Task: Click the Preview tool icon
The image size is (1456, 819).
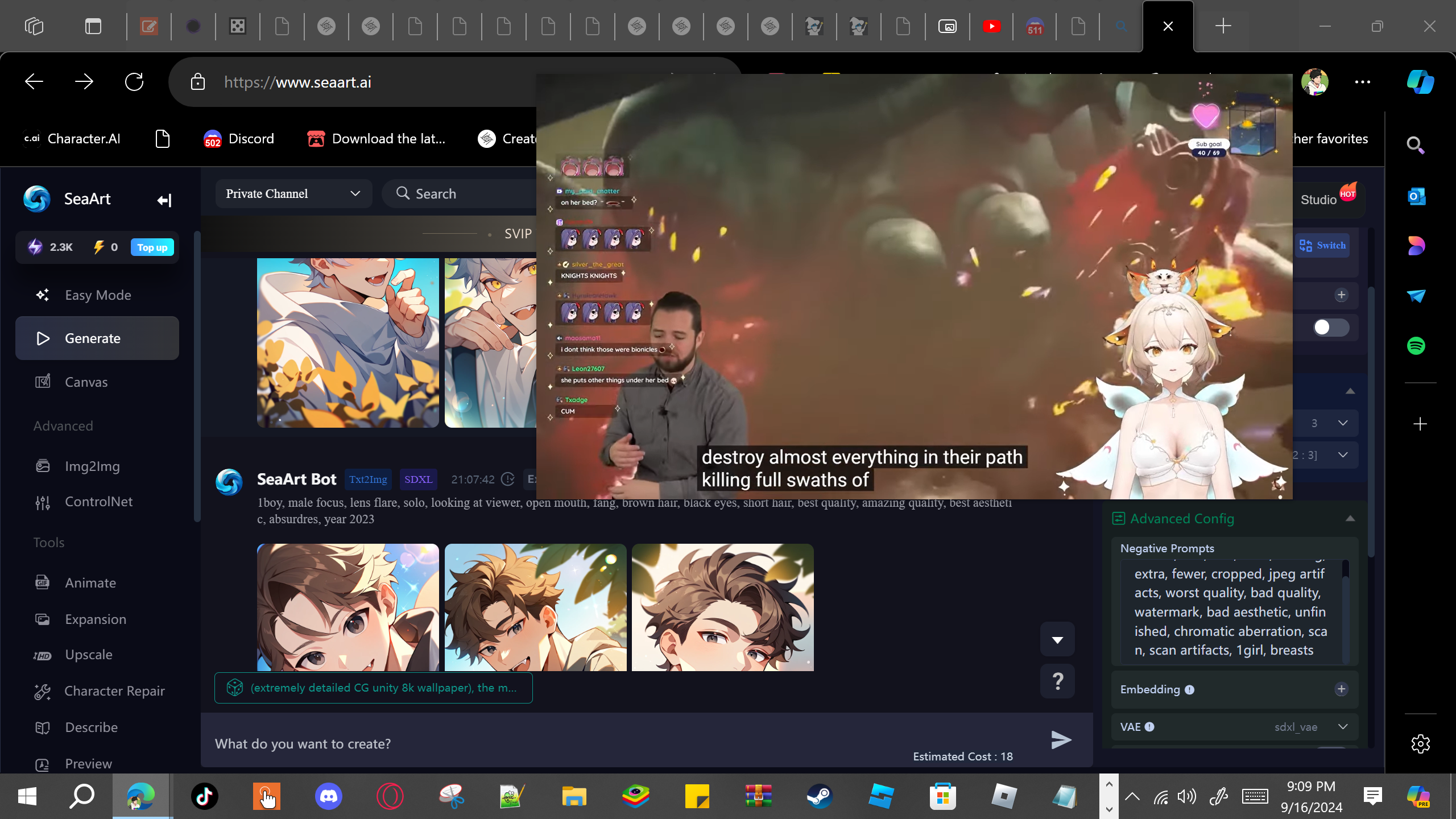Action: click(x=43, y=764)
